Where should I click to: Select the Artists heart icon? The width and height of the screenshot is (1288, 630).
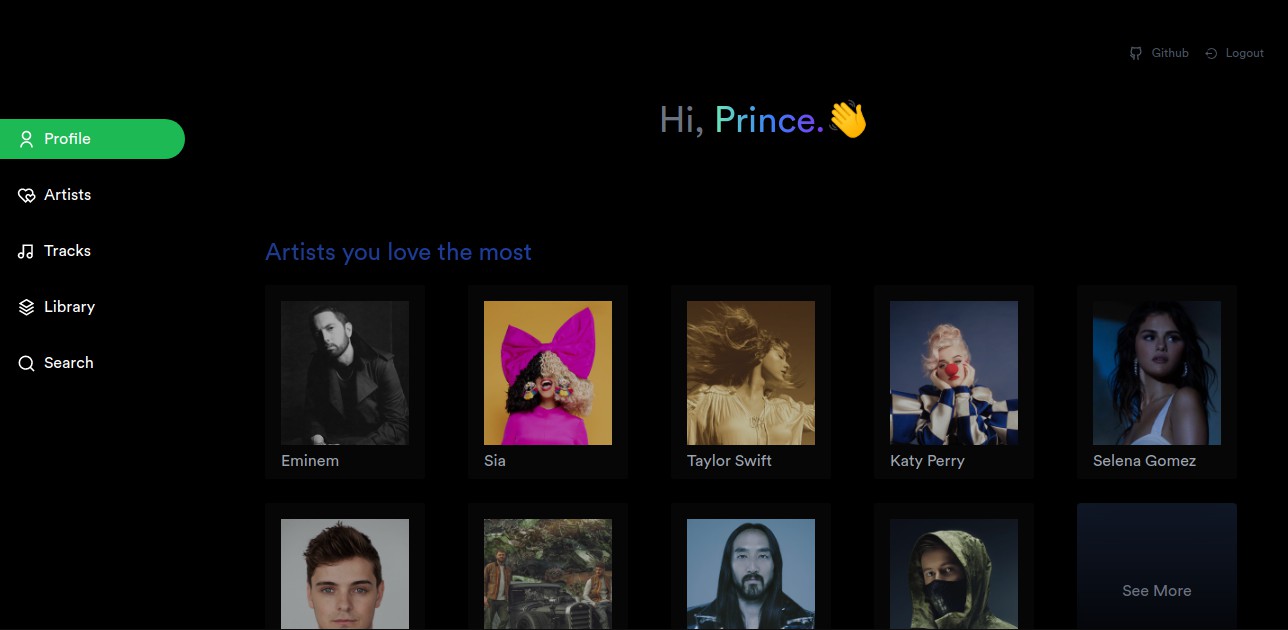(26, 194)
